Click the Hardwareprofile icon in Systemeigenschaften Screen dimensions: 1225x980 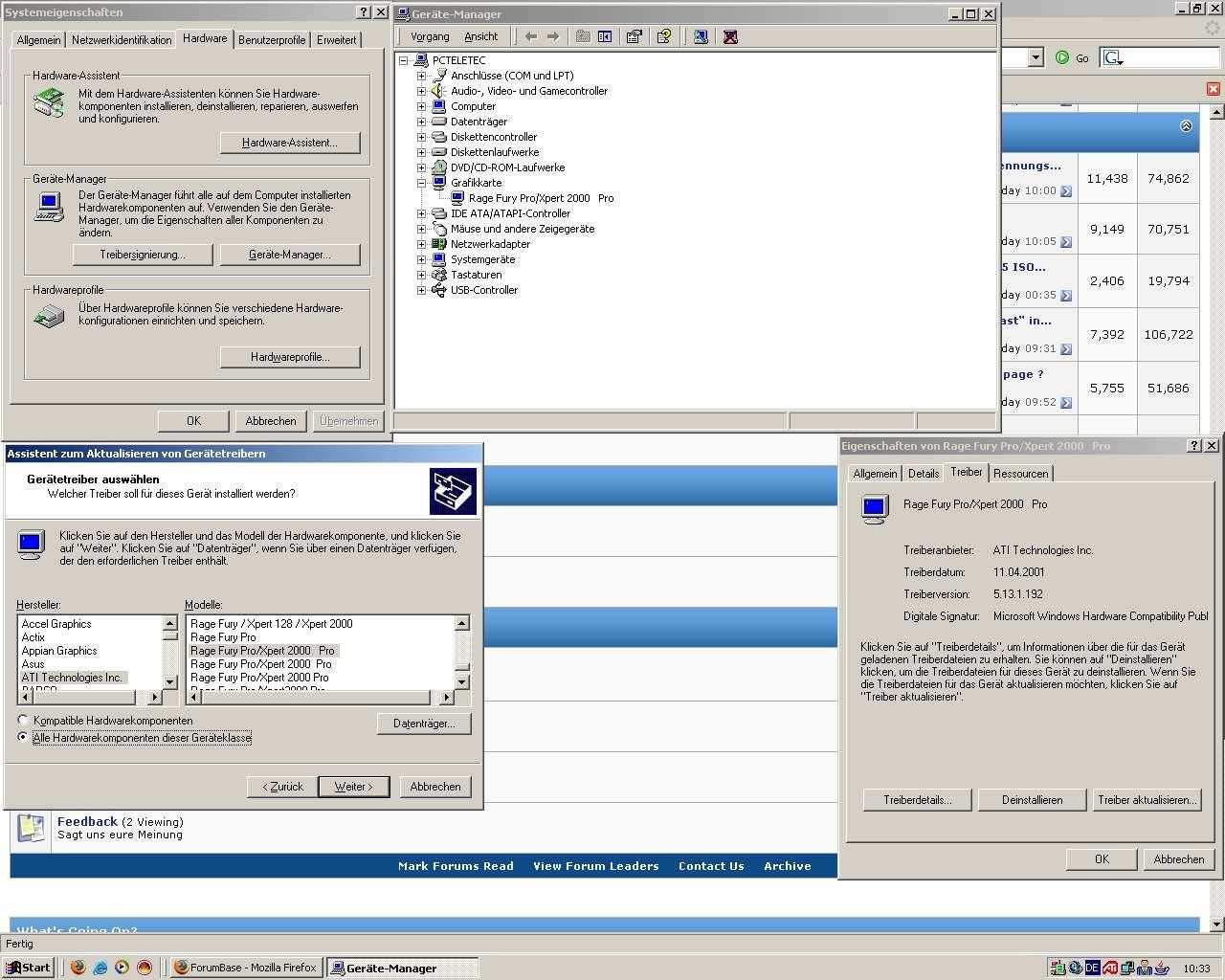coord(49,315)
